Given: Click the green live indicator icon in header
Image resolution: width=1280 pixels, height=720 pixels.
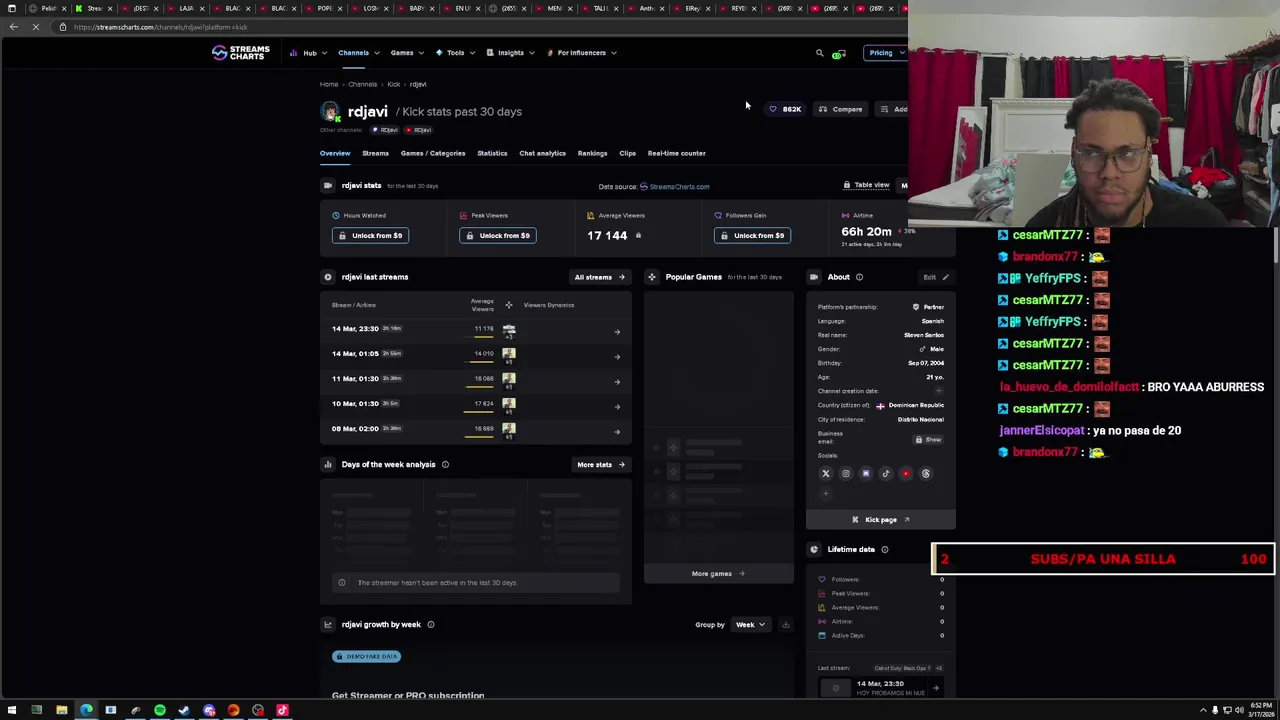Looking at the screenshot, I should click(838, 54).
